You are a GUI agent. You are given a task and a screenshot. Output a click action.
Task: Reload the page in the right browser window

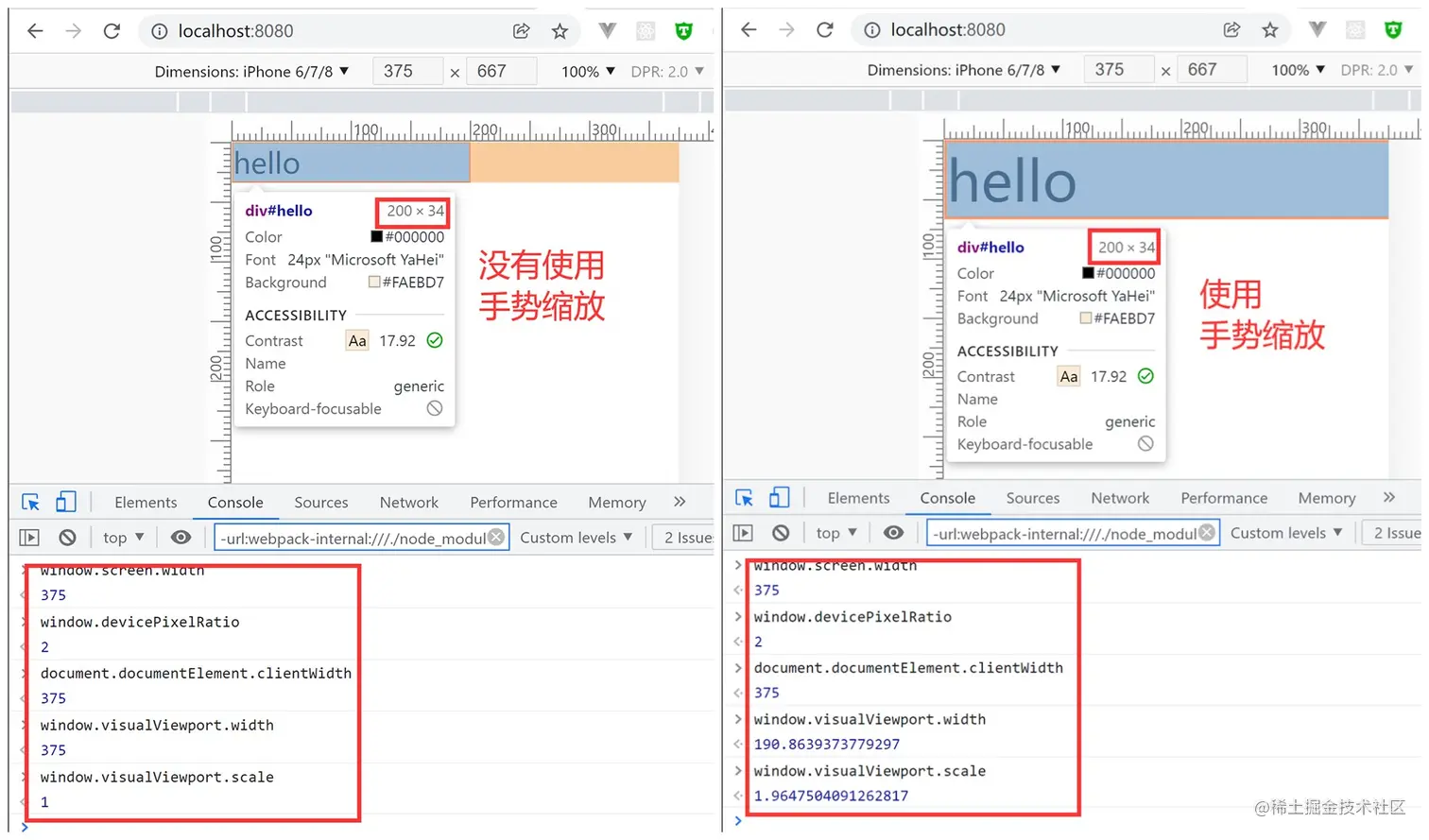(x=825, y=30)
